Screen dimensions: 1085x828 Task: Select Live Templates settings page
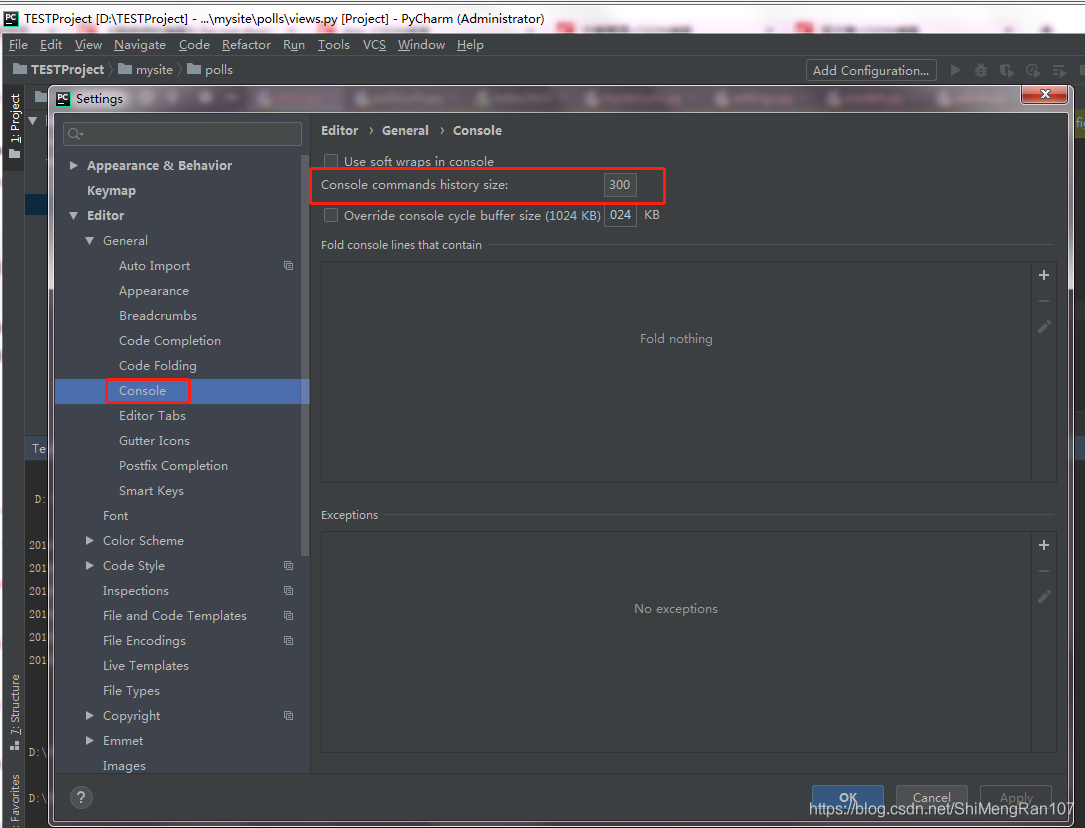pyautogui.click(x=145, y=665)
